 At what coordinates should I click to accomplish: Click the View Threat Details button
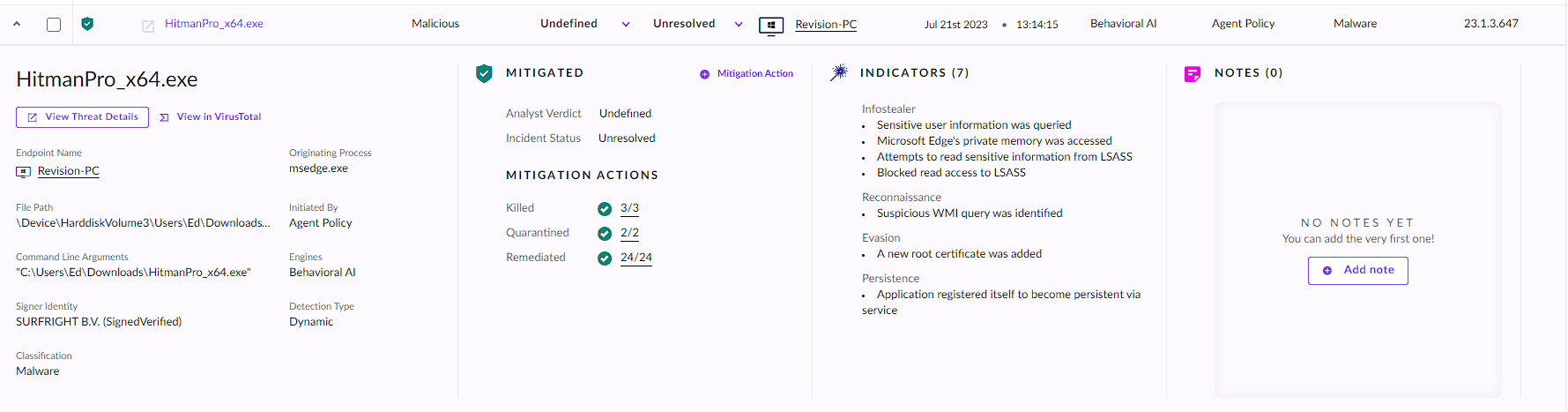click(x=82, y=117)
